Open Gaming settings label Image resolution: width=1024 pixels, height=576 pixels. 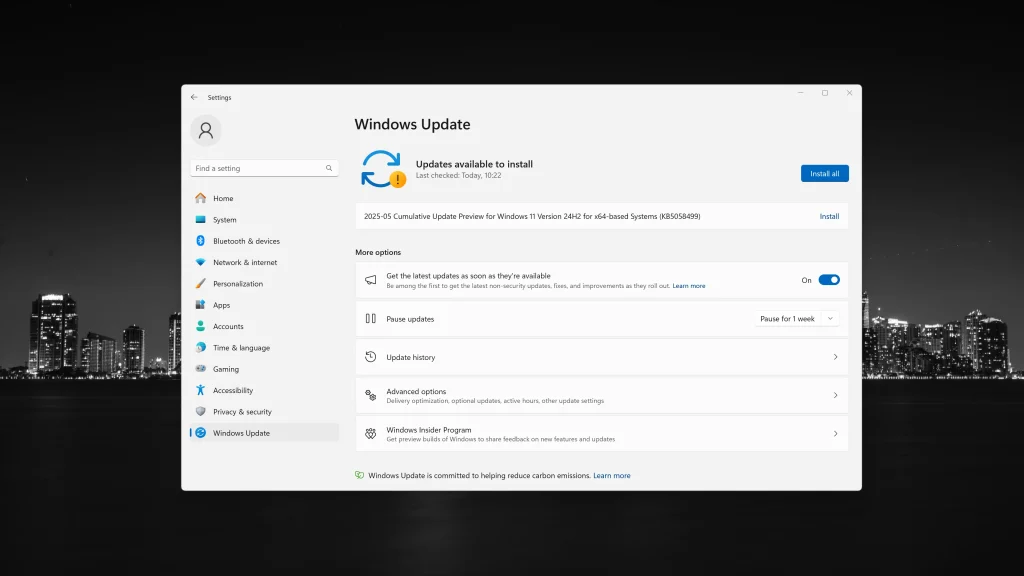coord(226,369)
